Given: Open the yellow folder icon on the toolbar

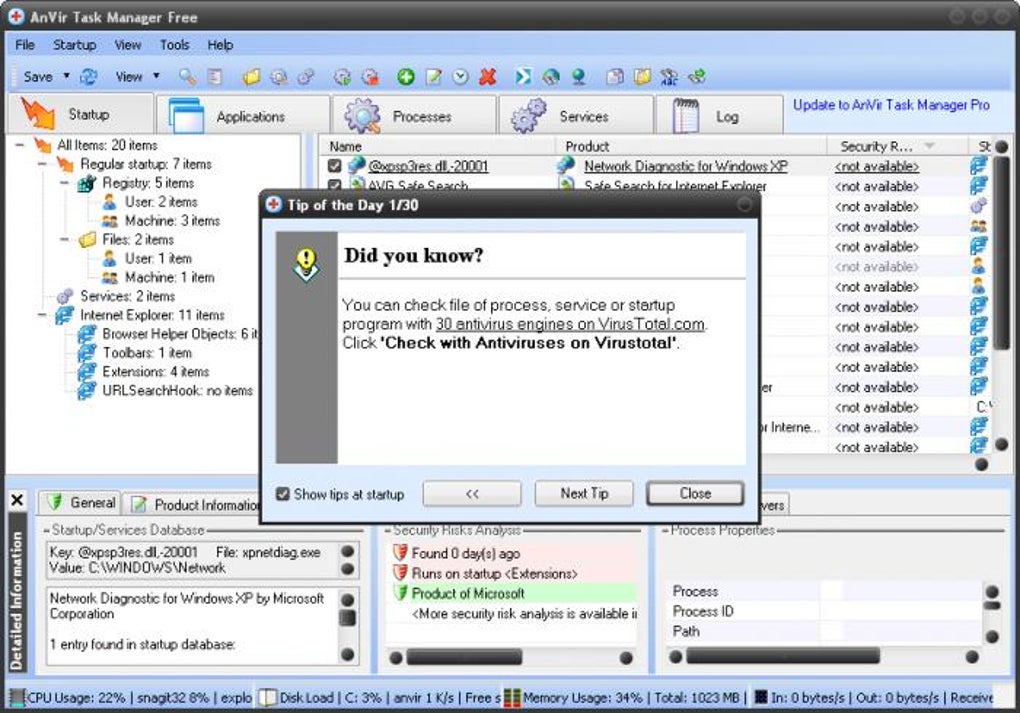Looking at the screenshot, I should click(251, 76).
